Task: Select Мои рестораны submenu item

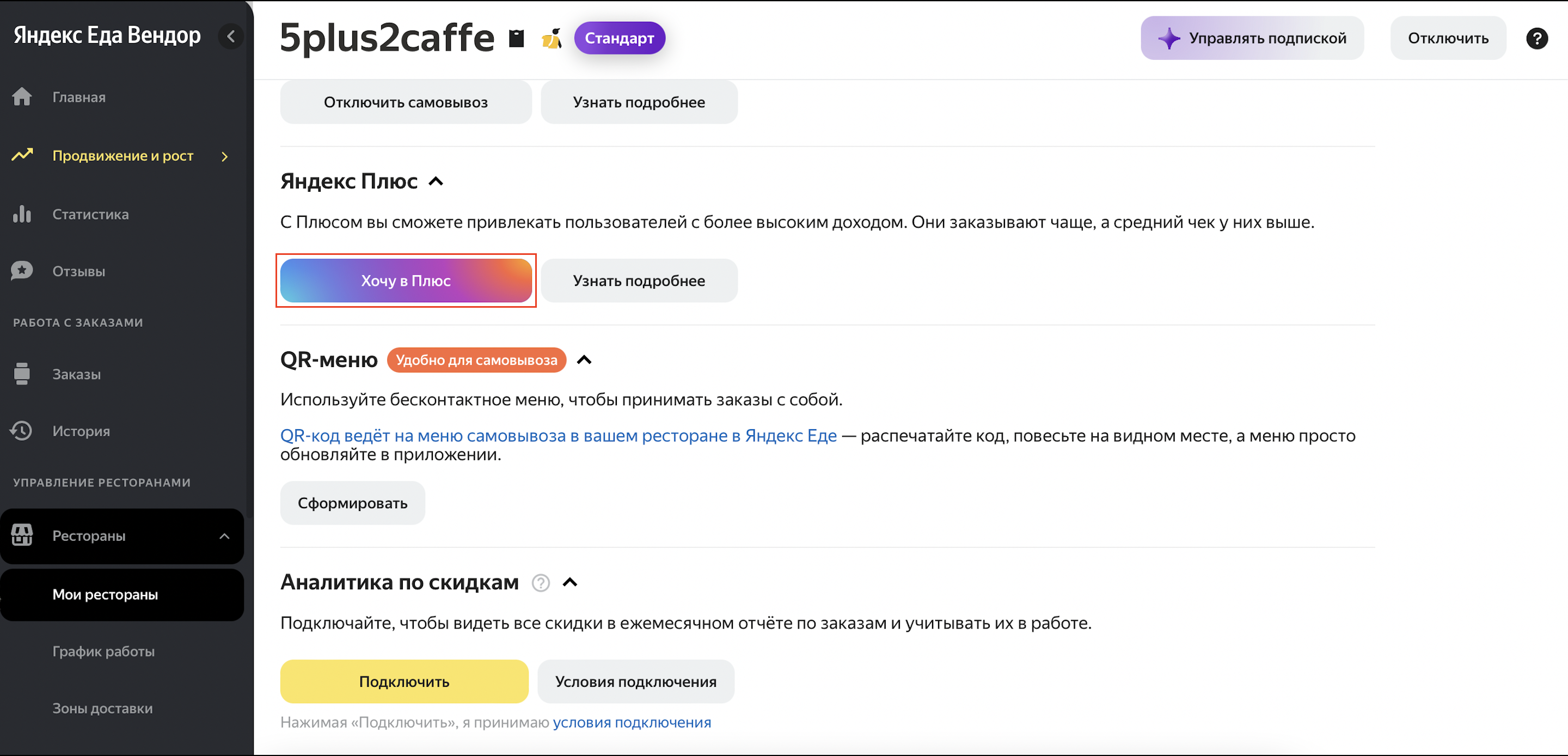Action: point(122,595)
